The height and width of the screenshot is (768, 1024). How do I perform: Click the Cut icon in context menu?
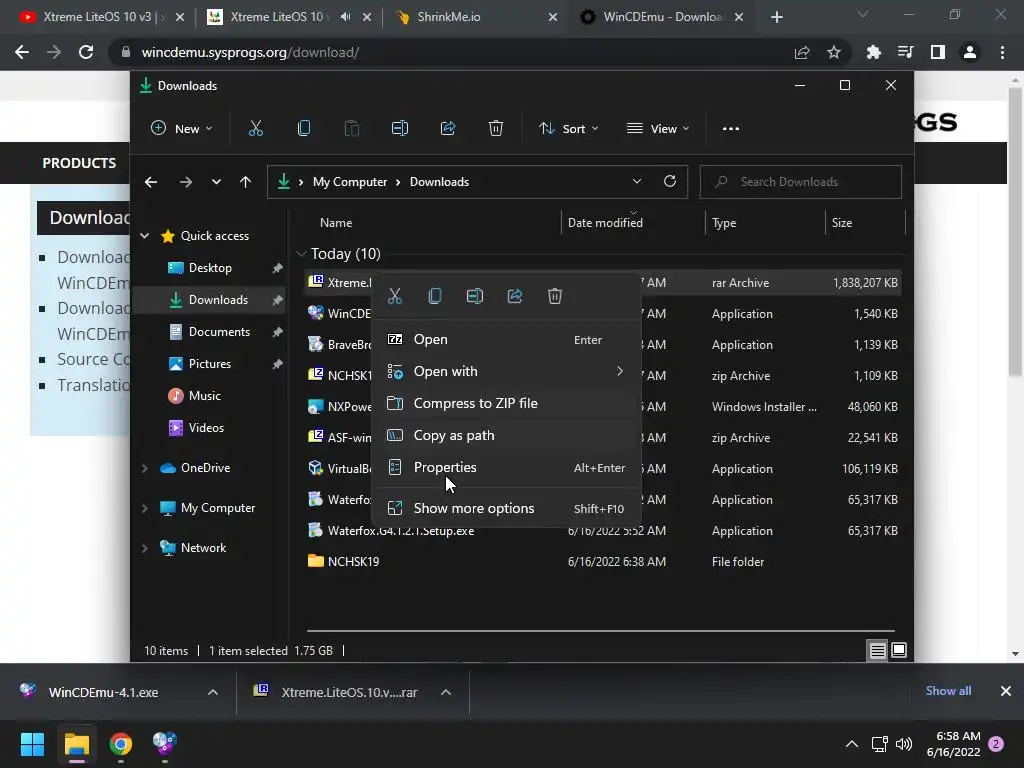(x=395, y=296)
